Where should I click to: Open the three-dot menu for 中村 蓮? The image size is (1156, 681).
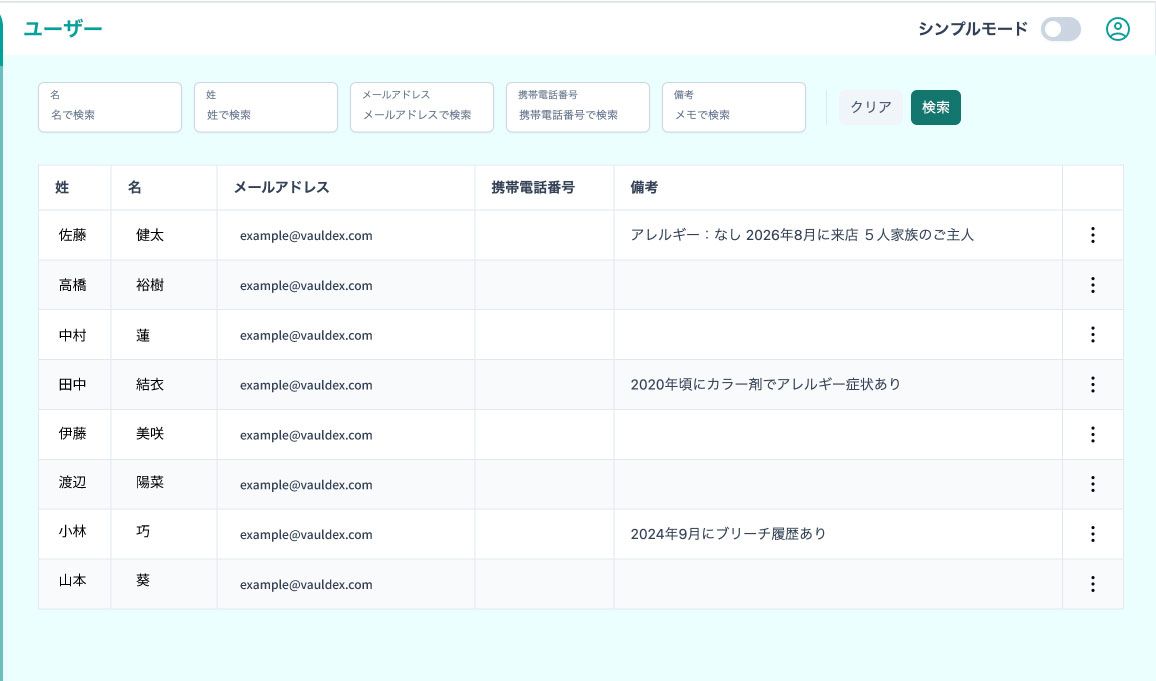(x=1093, y=335)
